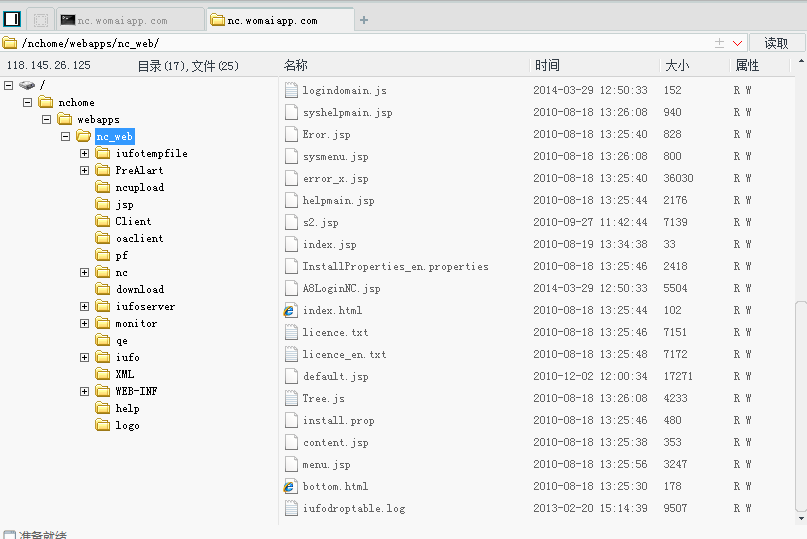Screen dimensions: 807x539
Task: Expand the iufotempfile folder
Action: tap(84, 153)
